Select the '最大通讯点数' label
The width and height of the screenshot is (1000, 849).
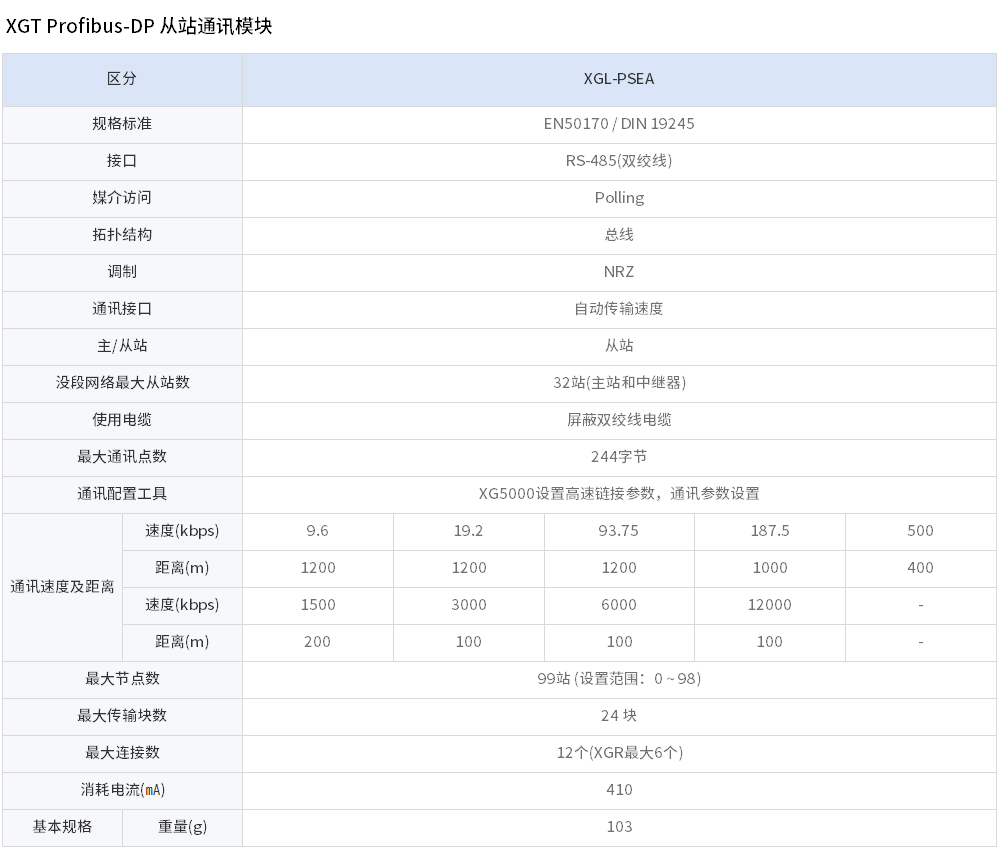click(x=122, y=457)
